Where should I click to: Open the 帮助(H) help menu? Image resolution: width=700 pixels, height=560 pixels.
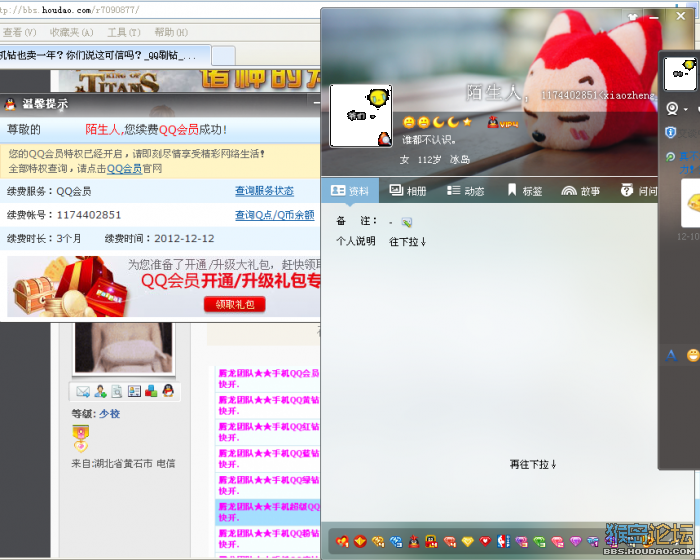point(171,32)
